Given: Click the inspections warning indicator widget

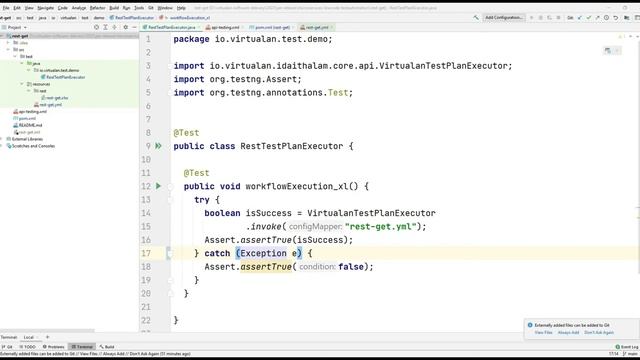Looking at the screenshot, I should 621,36.
